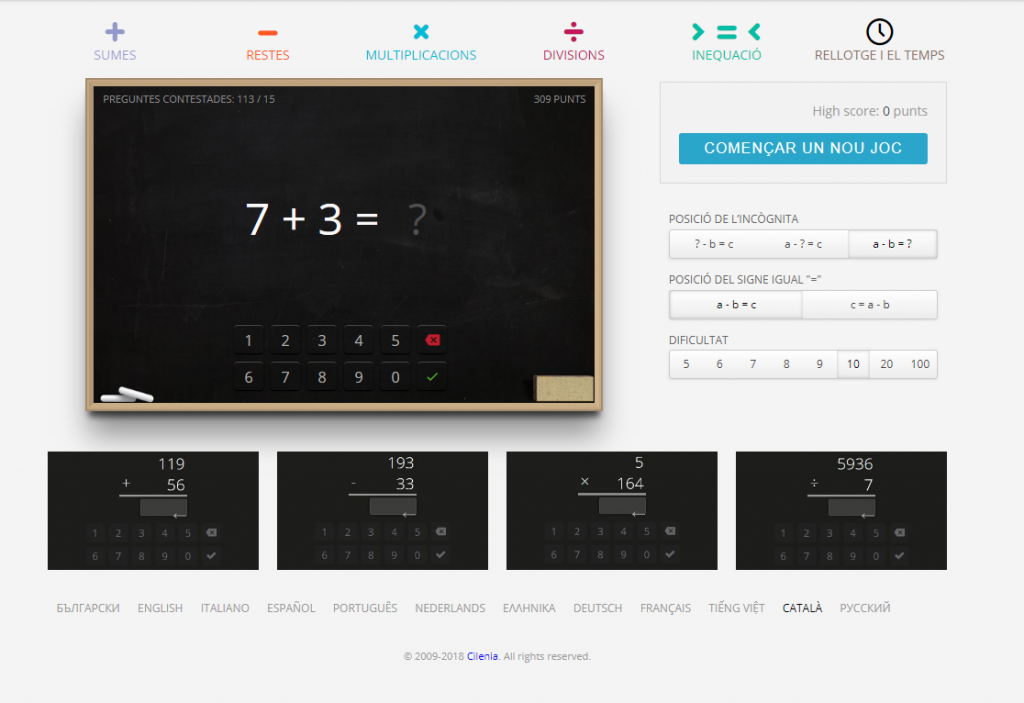Click the plus icon above Sumes
Viewport: 1024px width, 703px height.
coord(115,32)
